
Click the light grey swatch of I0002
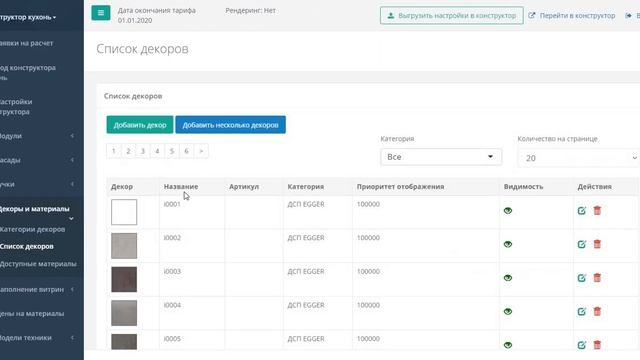(124, 246)
